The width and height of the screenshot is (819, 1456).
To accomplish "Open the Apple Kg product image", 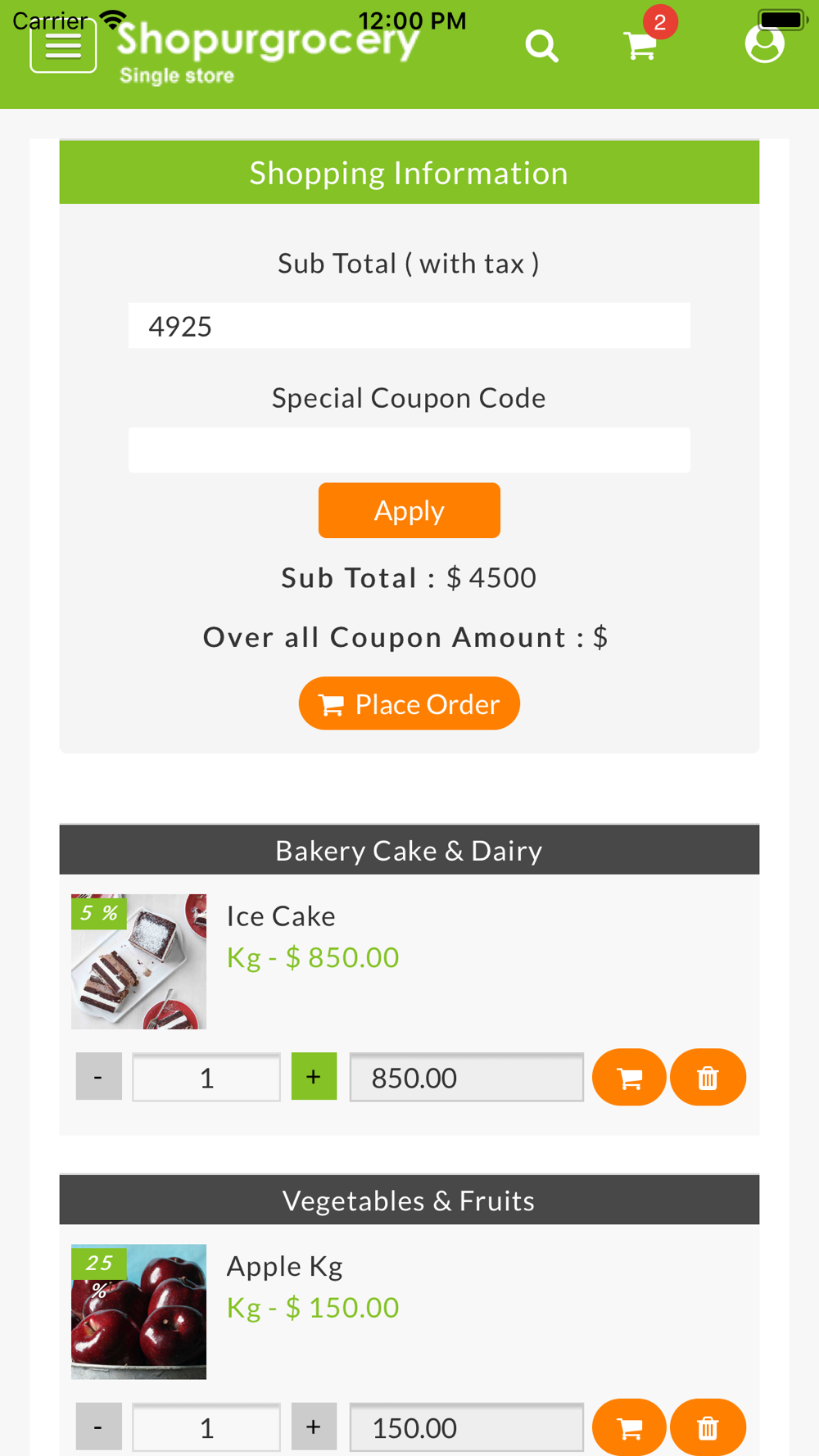I will click(x=138, y=1311).
